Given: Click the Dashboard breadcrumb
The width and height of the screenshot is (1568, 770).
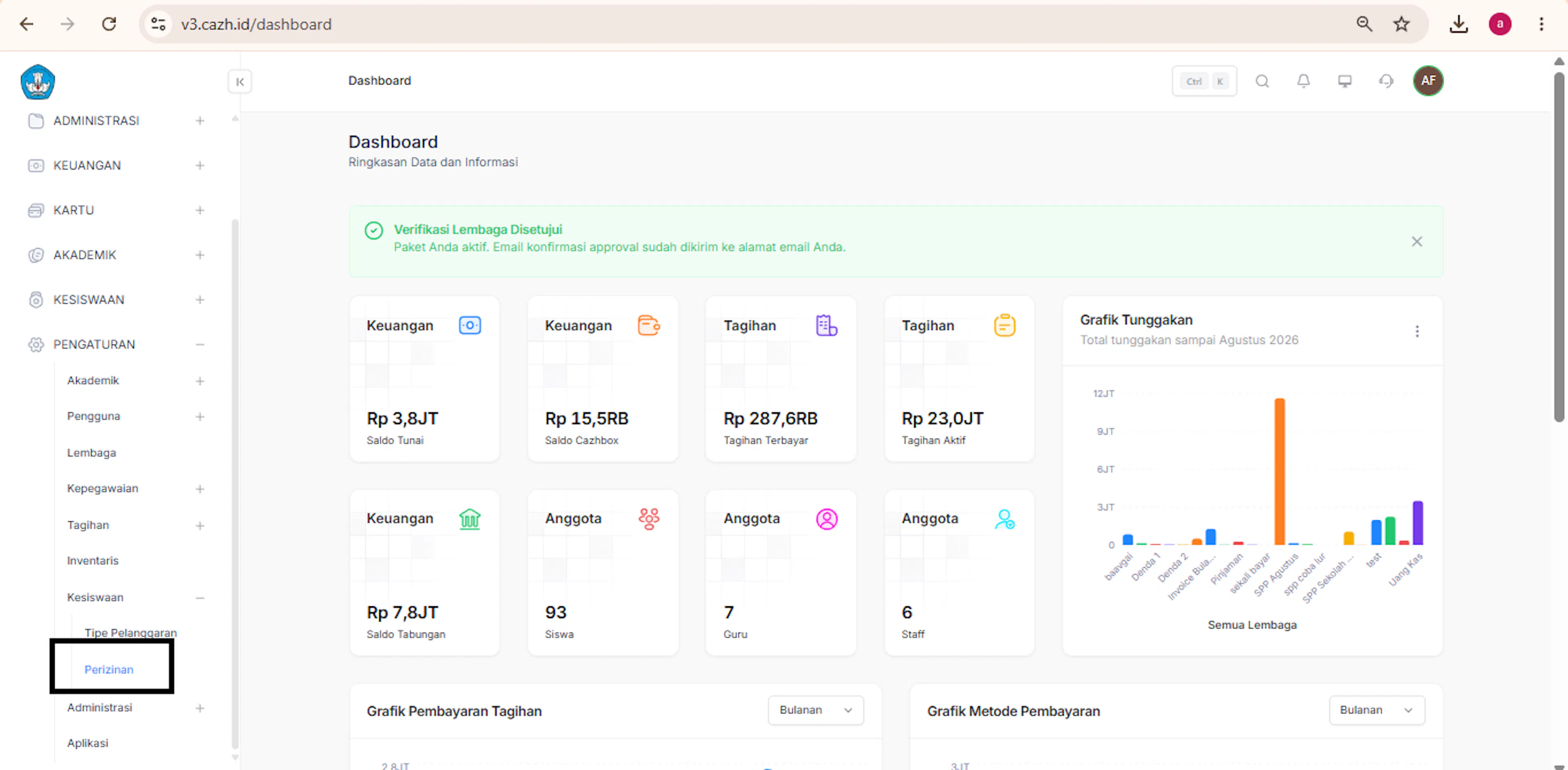Looking at the screenshot, I should point(379,80).
